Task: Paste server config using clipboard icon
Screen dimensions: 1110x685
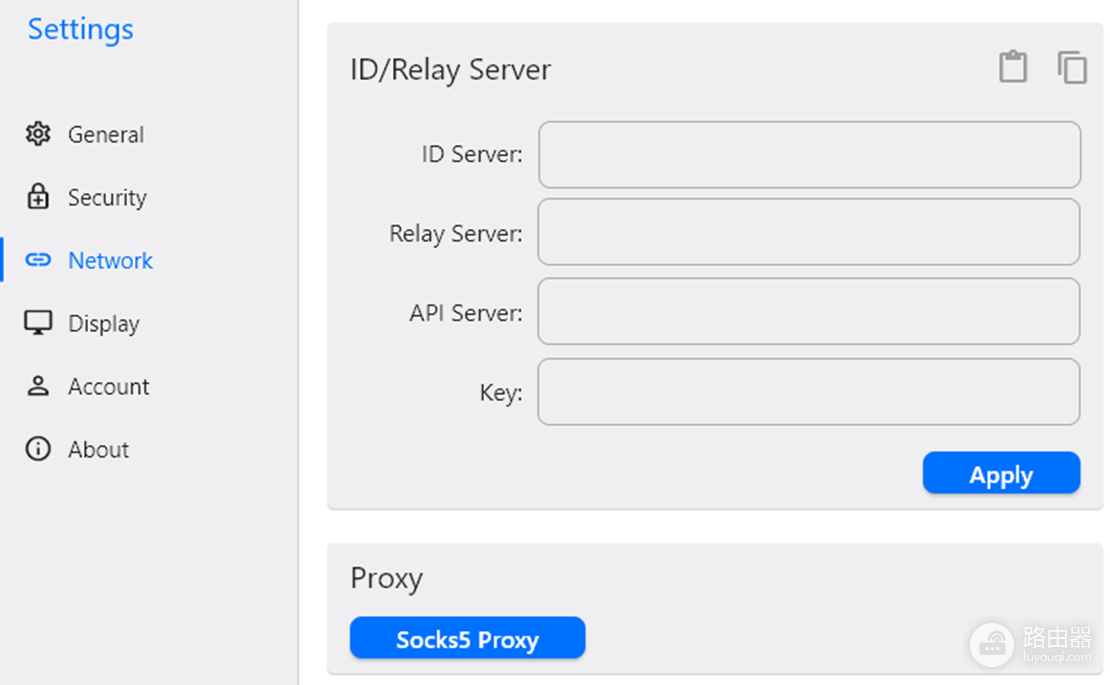Action: point(1013,67)
